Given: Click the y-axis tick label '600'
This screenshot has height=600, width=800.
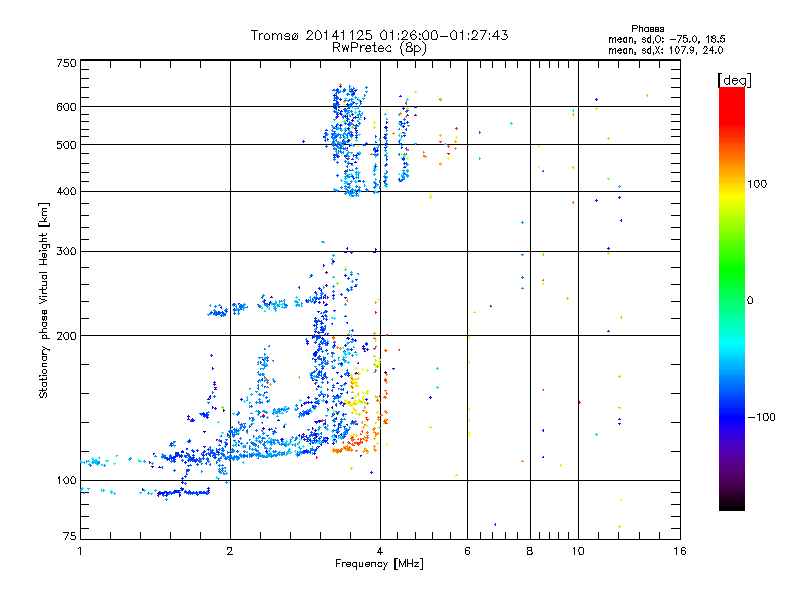Looking at the screenshot, I should tap(66, 107).
